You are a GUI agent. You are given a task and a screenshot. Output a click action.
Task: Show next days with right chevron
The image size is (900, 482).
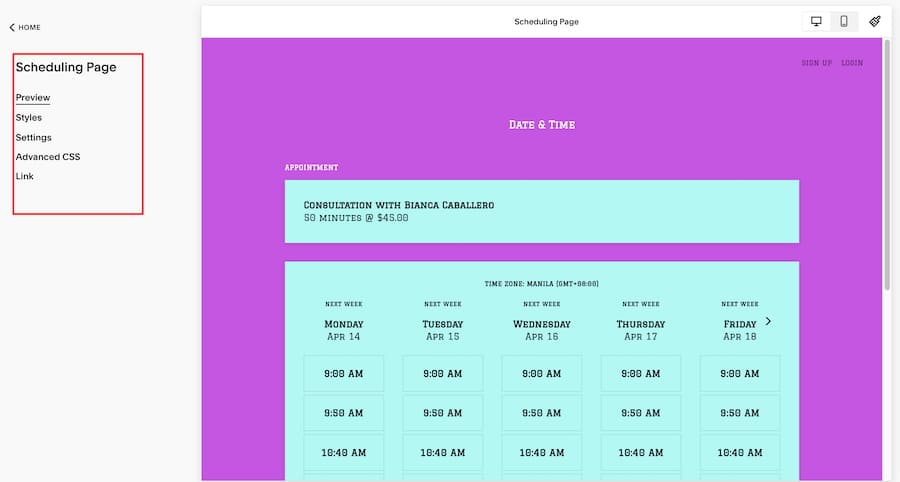[768, 321]
